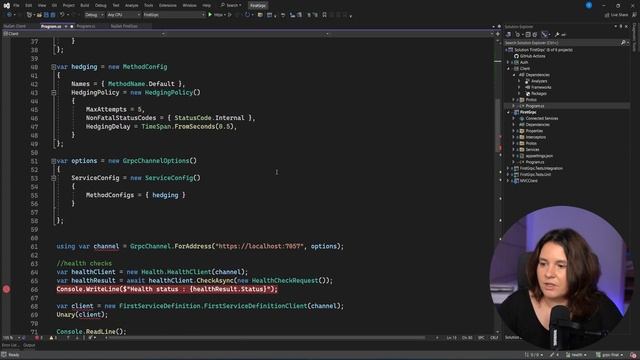This screenshot has width=640, height=360.
Task: Click the Live Share button
Action: click(x=617, y=15)
